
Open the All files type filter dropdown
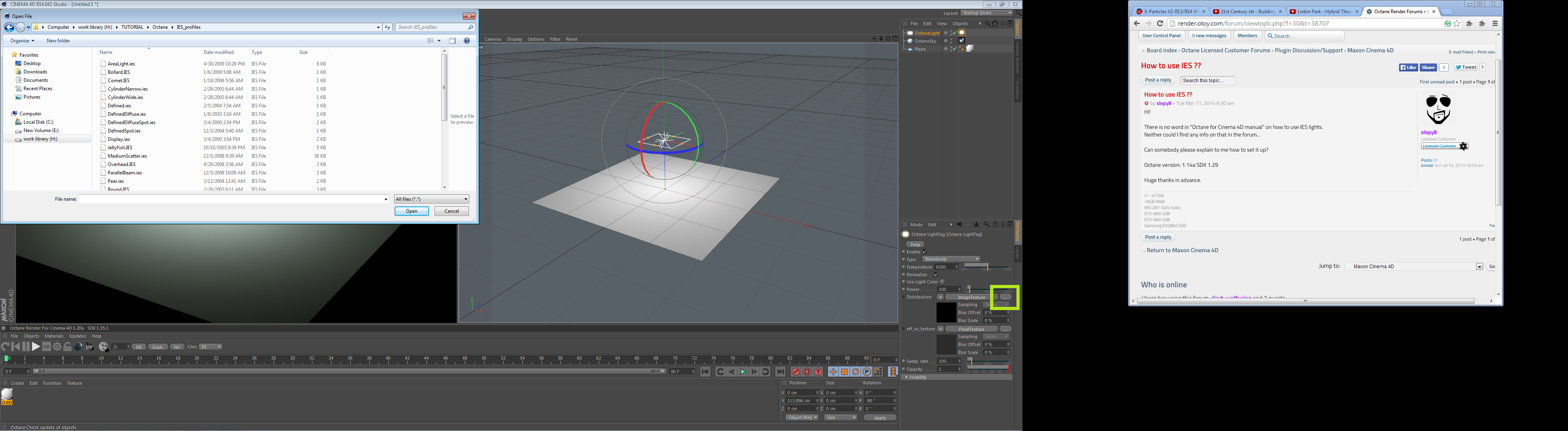tap(431, 200)
